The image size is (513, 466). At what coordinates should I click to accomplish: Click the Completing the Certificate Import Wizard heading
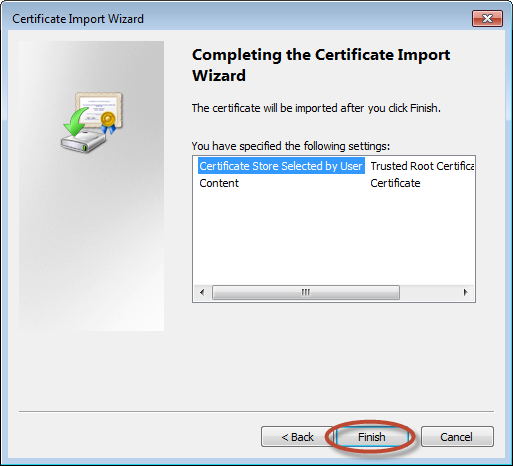(321, 65)
